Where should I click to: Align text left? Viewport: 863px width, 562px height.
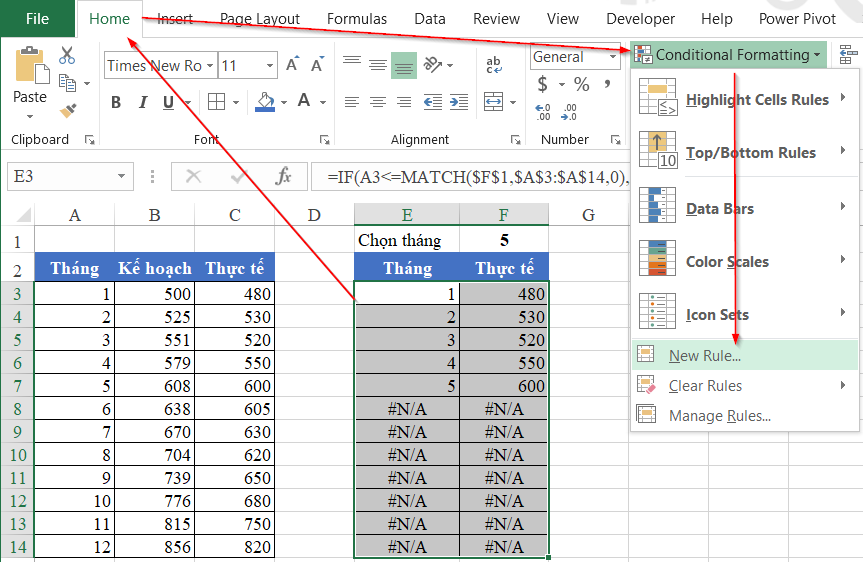352,102
